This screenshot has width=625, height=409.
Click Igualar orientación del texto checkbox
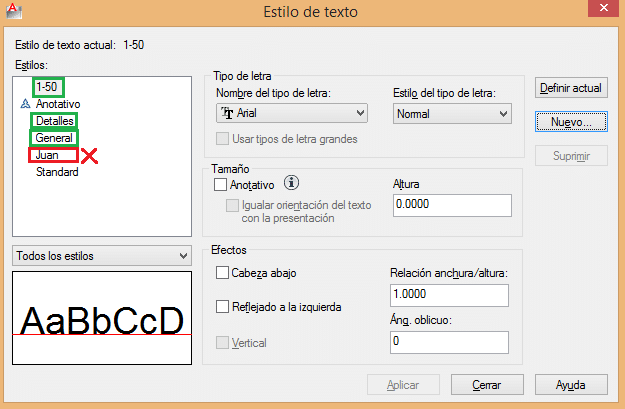[x=232, y=205]
